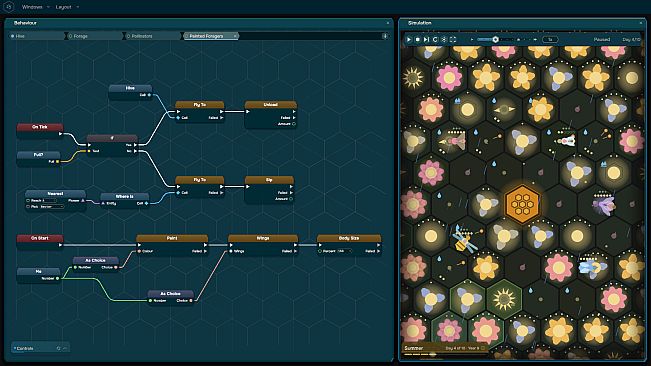Click the slow speed arrow icon

tap(472, 39)
